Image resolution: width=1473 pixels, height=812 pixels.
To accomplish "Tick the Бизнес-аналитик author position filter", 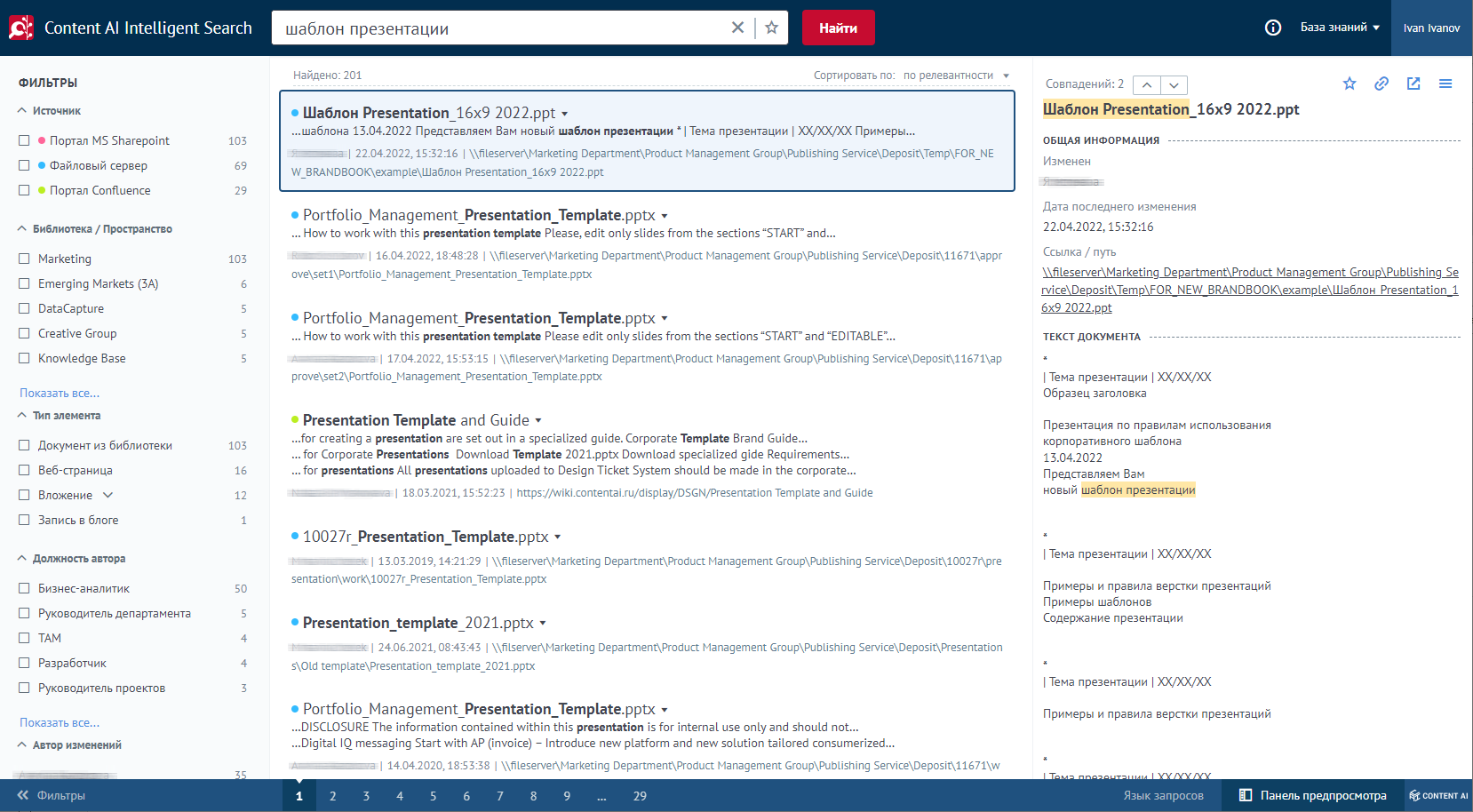I will click(25, 588).
